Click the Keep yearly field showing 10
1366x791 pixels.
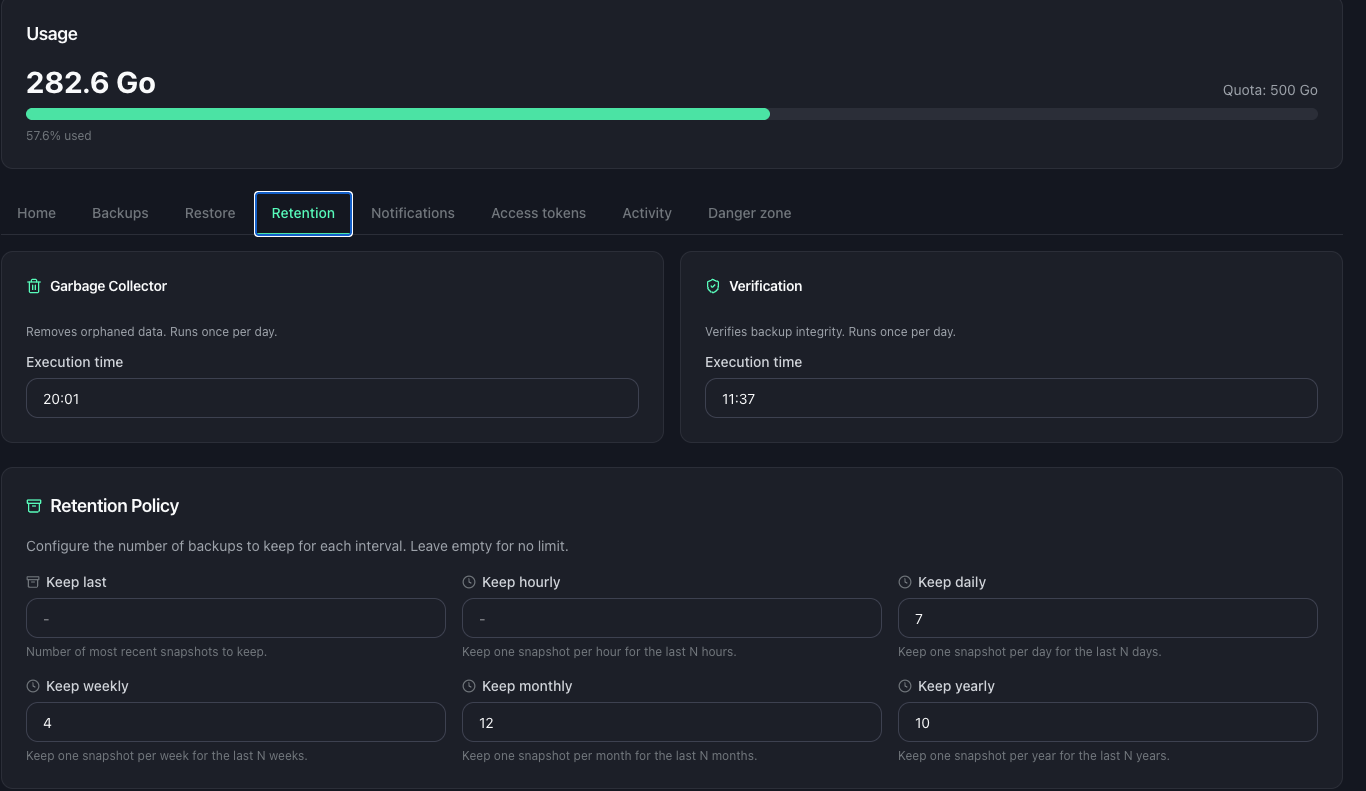click(1108, 722)
